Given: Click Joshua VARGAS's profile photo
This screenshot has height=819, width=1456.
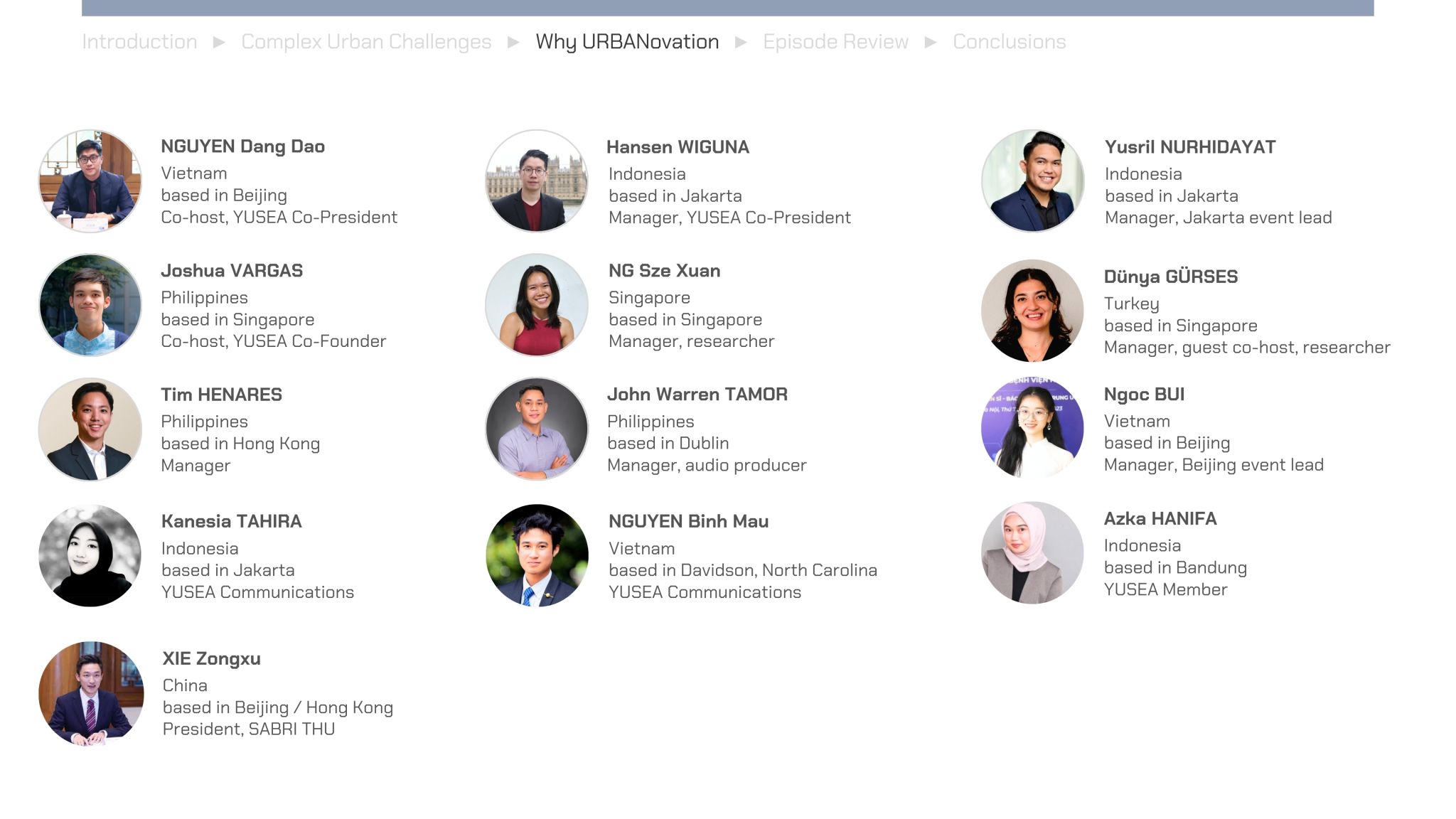Looking at the screenshot, I should [90, 305].
